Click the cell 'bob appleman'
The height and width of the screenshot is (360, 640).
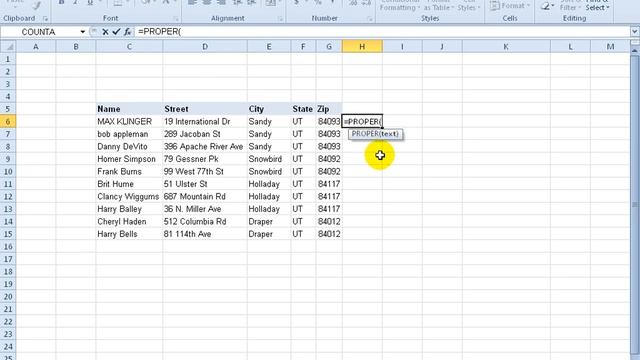coord(129,134)
